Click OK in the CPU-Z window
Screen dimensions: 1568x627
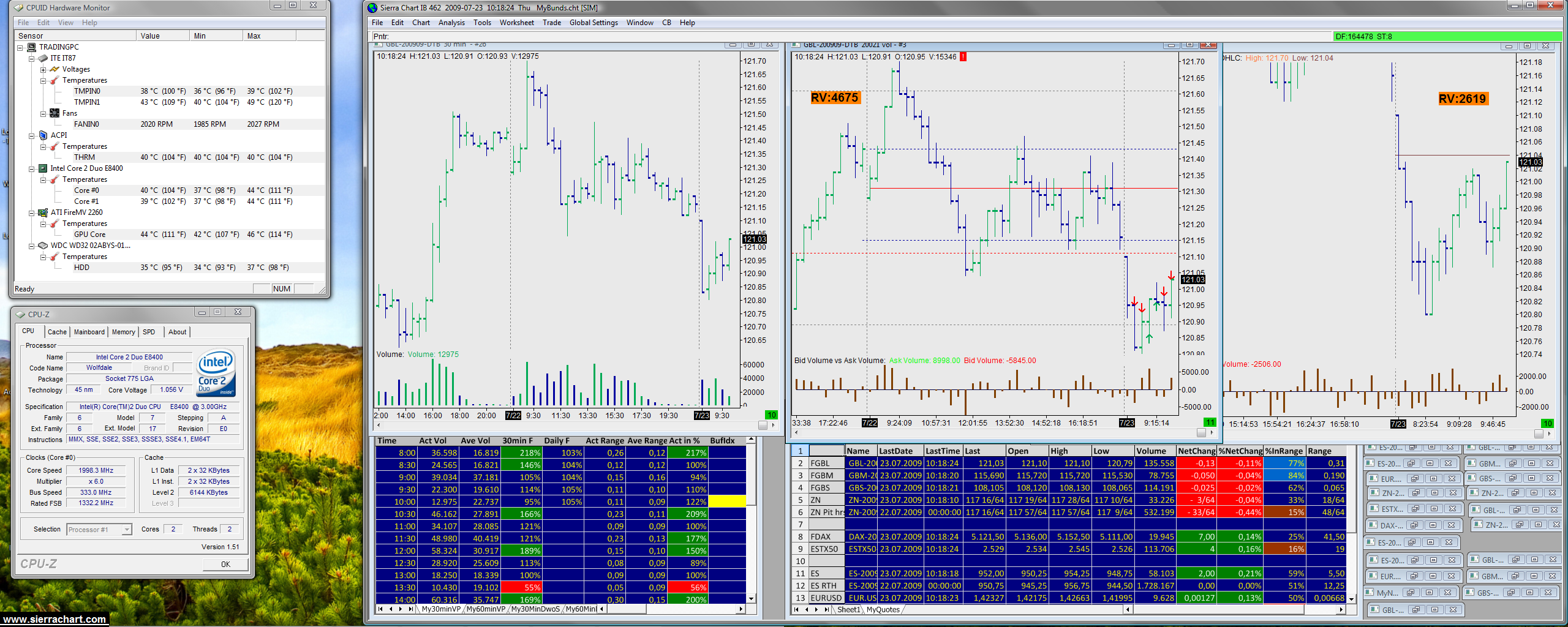pyautogui.click(x=225, y=565)
